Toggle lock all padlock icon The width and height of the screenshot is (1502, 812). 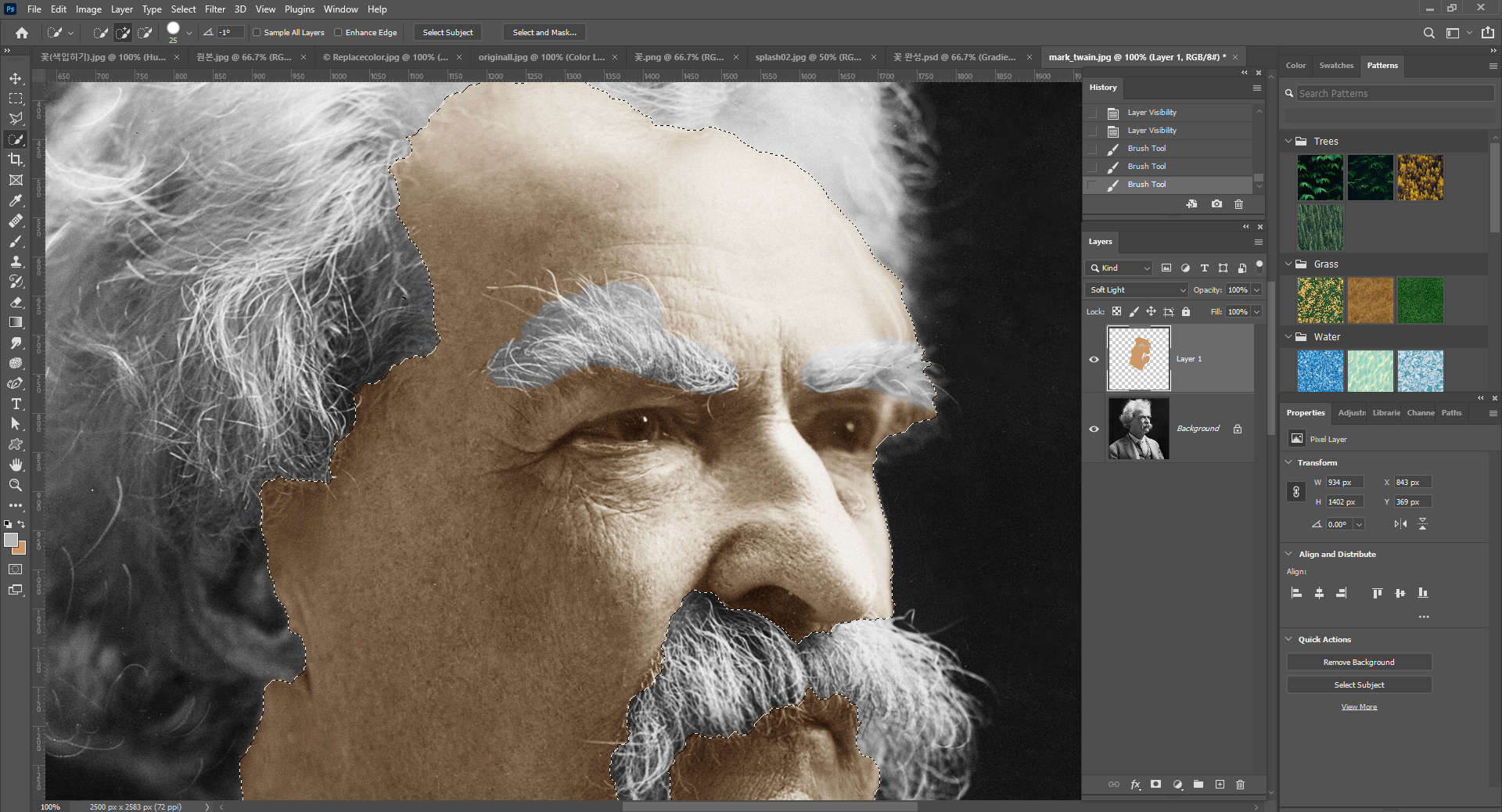coord(1186,311)
